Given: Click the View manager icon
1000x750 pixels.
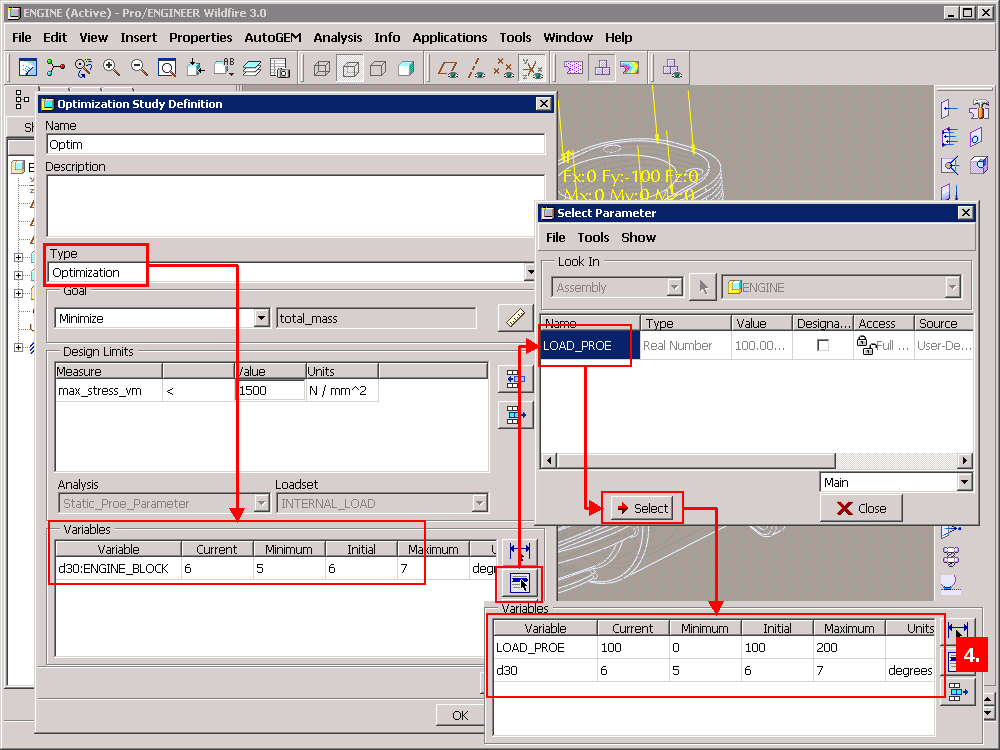Looking at the screenshot, I should coord(280,68).
